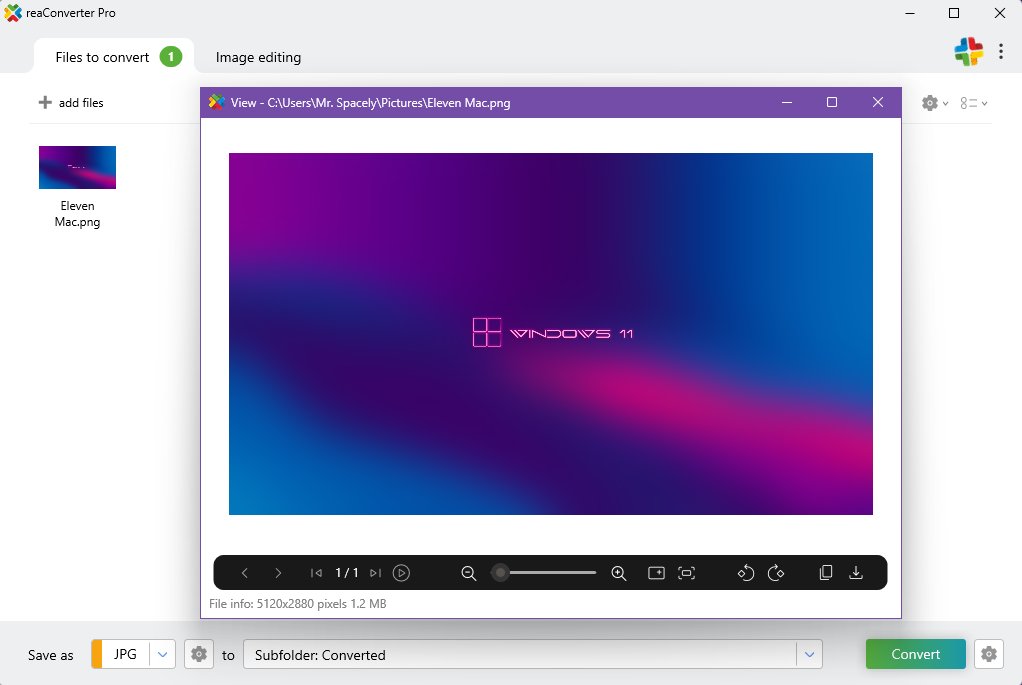
Task: Open conversion settings gear beside Convert
Action: click(989, 654)
